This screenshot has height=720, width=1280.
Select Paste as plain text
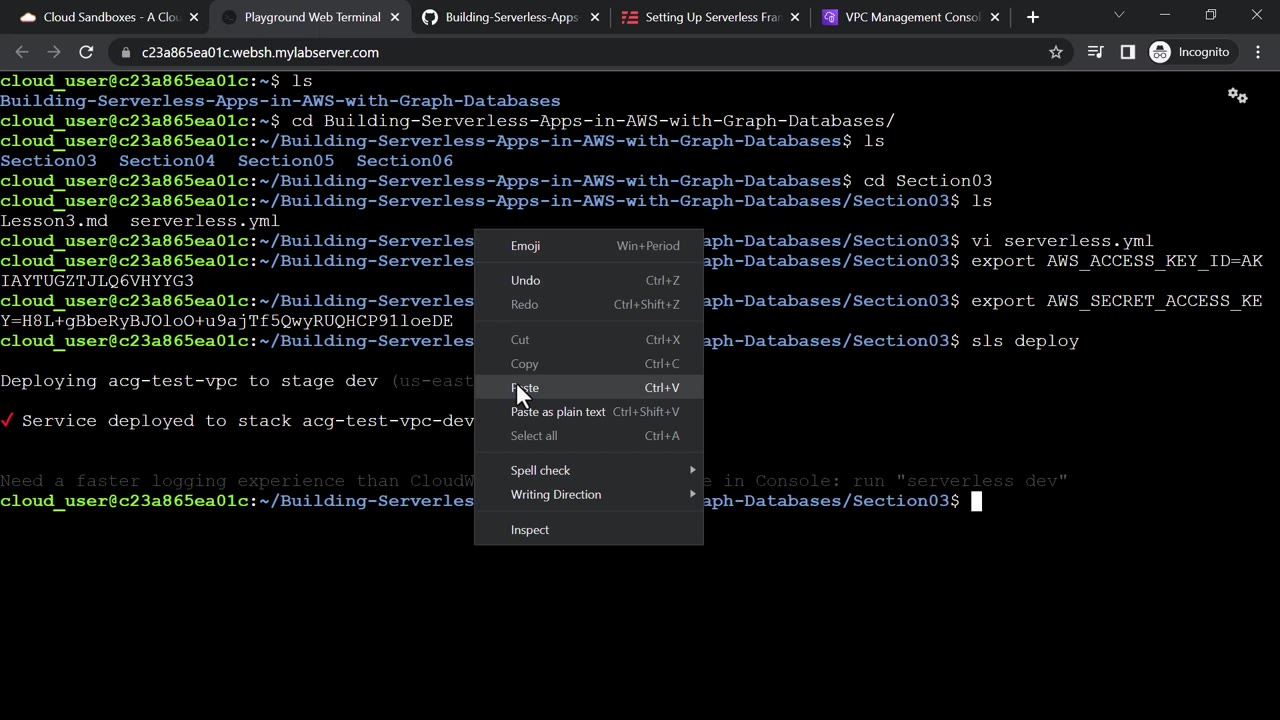coord(589,412)
